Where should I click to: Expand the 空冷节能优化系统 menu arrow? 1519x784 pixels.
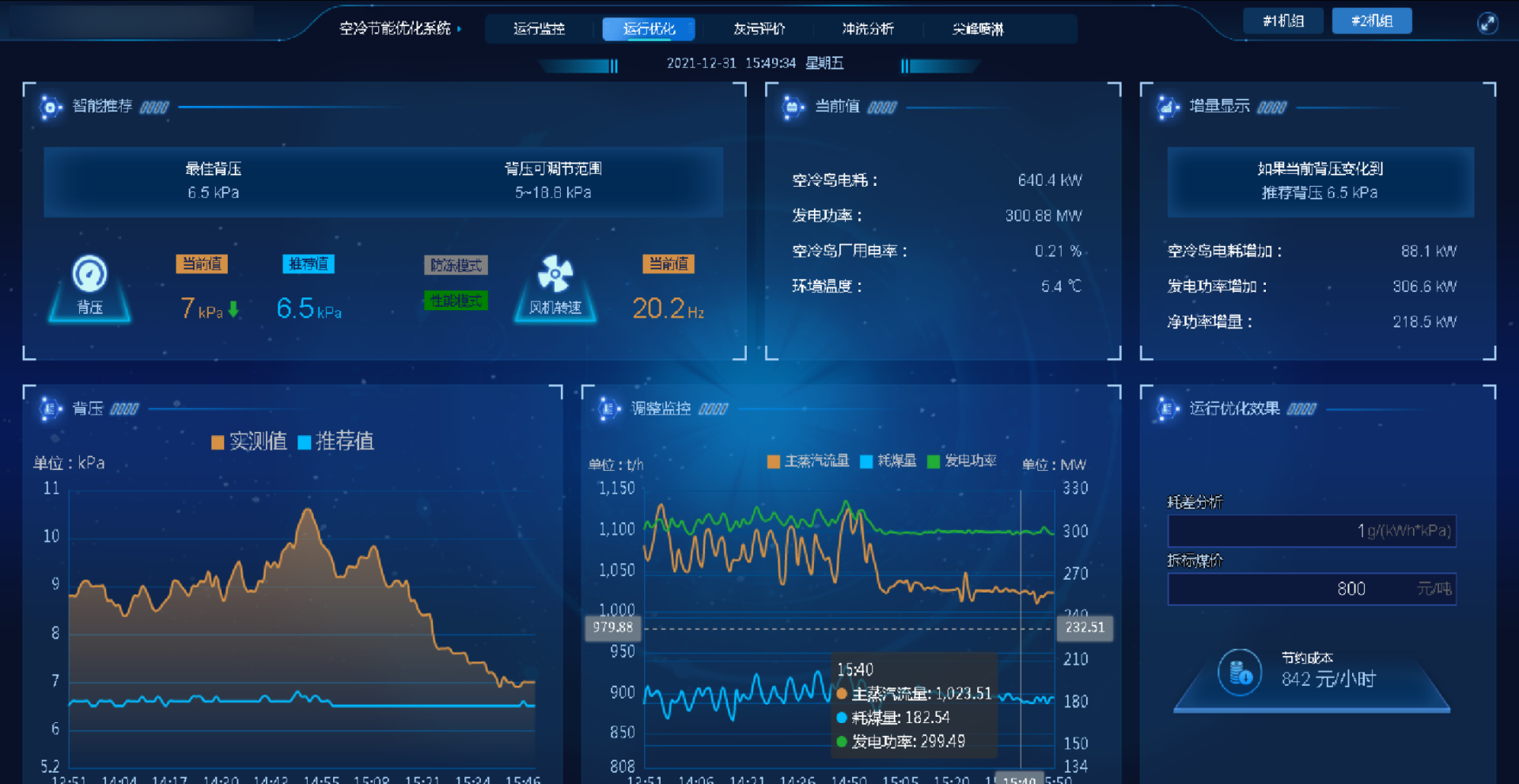[x=459, y=29]
